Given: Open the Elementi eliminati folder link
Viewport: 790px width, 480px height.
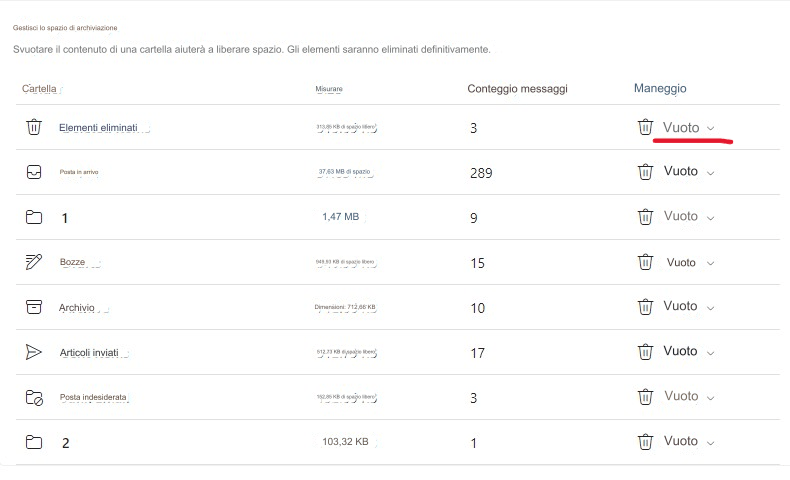Looking at the screenshot, I should 98,128.
